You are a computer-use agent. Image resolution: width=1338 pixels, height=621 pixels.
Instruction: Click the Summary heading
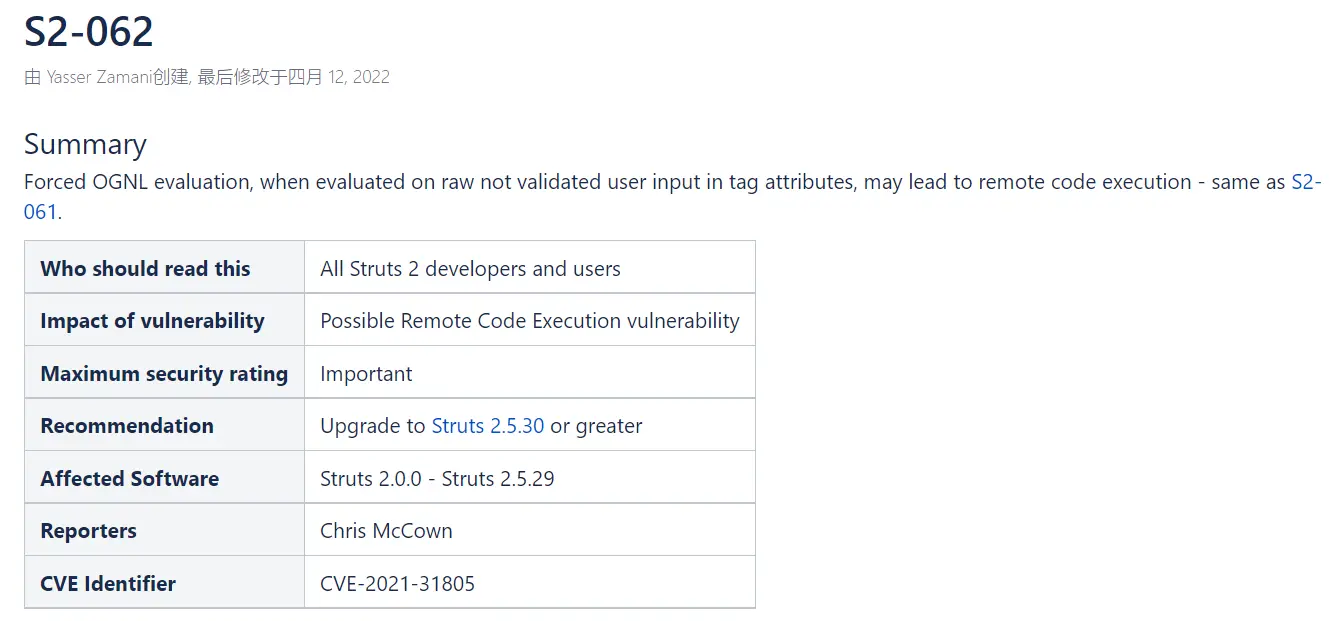click(x=85, y=144)
